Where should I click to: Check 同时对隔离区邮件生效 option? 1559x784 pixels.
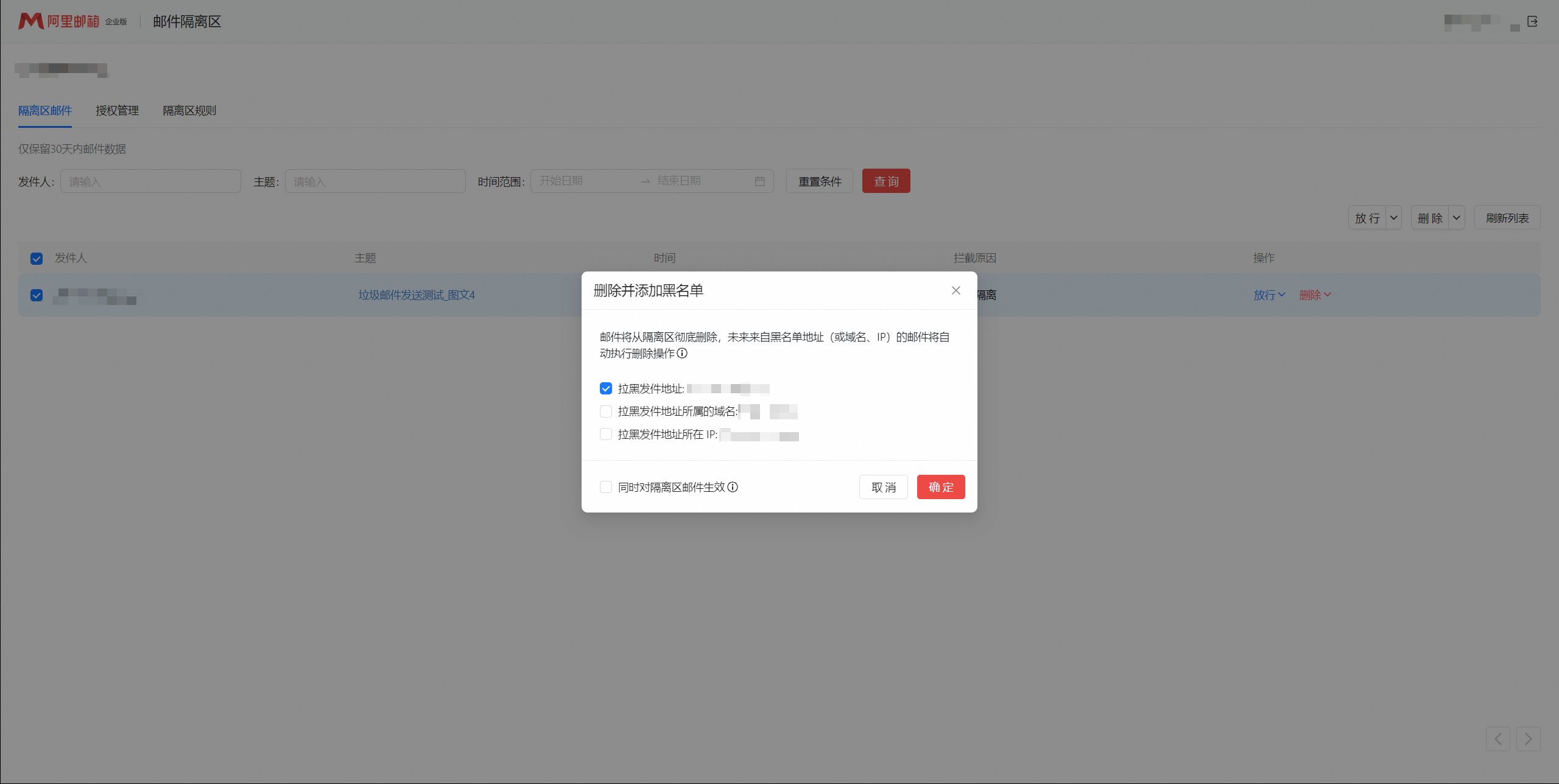[606, 487]
